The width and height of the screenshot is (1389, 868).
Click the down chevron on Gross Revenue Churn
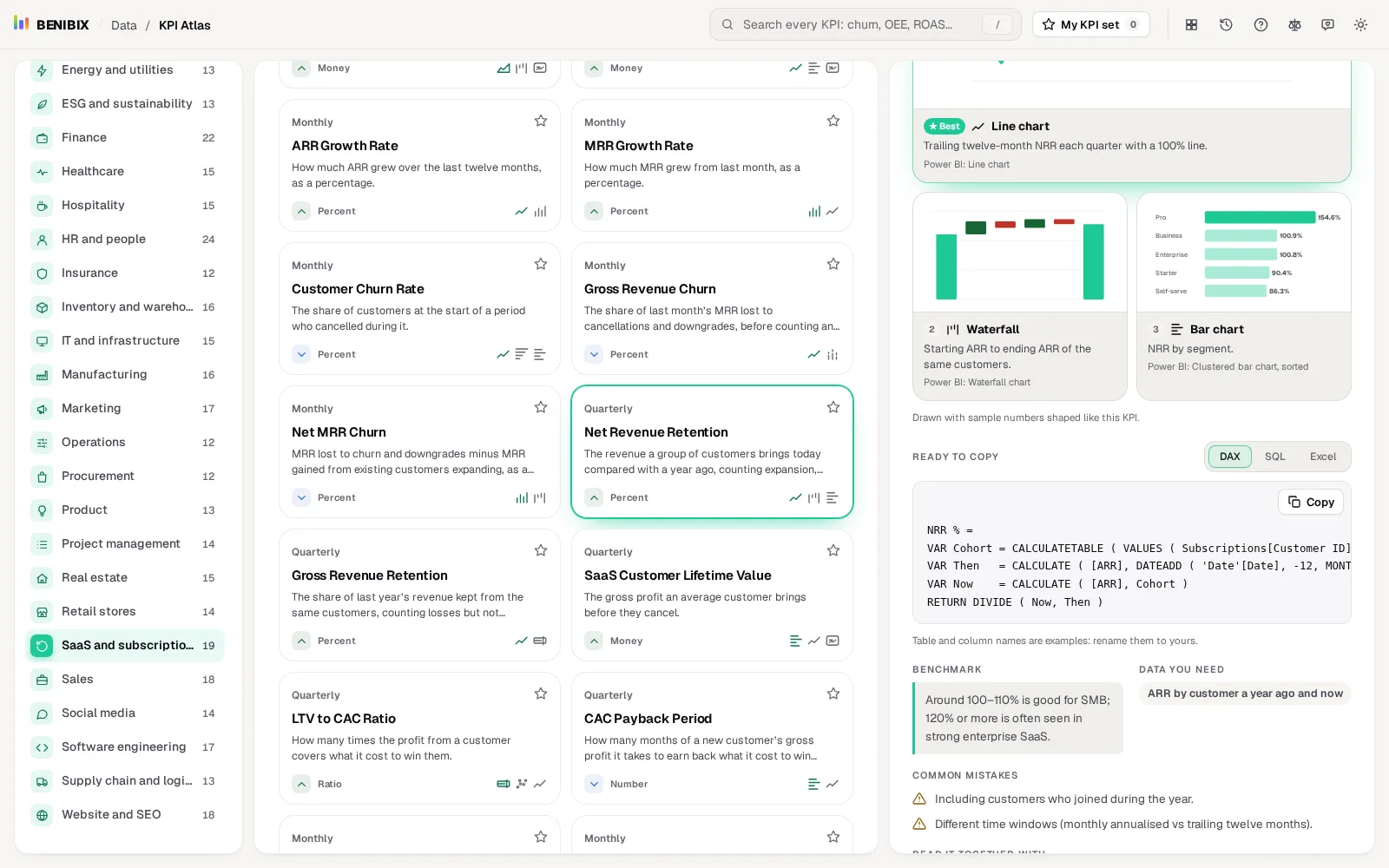(x=594, y=354)
